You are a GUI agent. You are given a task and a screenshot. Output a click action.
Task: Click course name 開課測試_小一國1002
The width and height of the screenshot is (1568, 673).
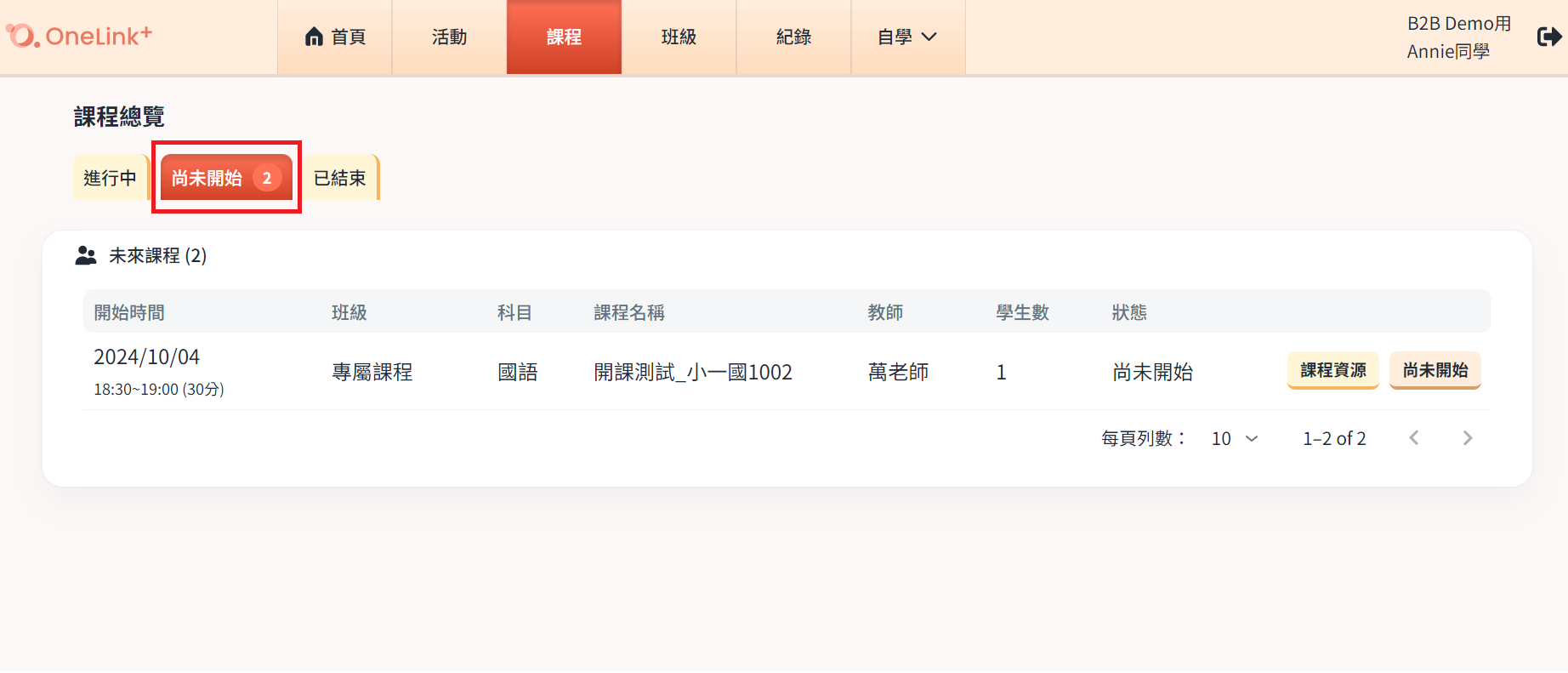pyautogui.click(x=693, y=372)
